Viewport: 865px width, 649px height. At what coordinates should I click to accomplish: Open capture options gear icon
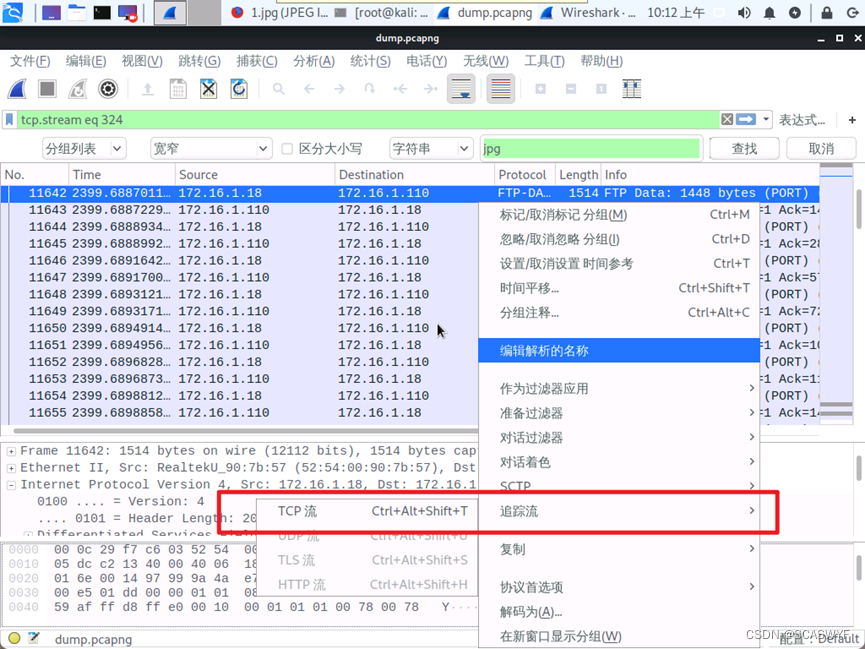108,88
